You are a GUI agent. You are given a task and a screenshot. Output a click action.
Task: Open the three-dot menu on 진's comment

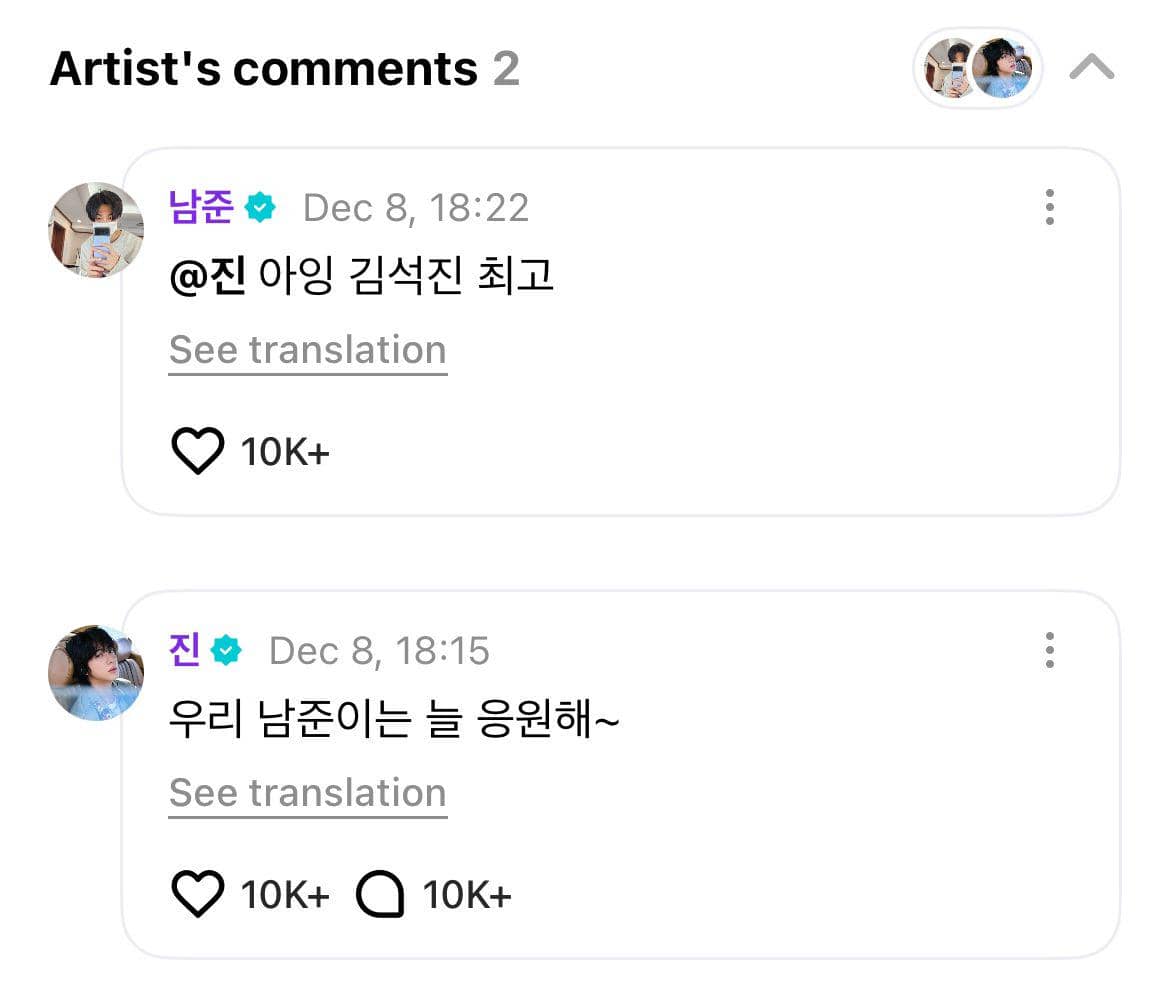tap(1050, 650)
